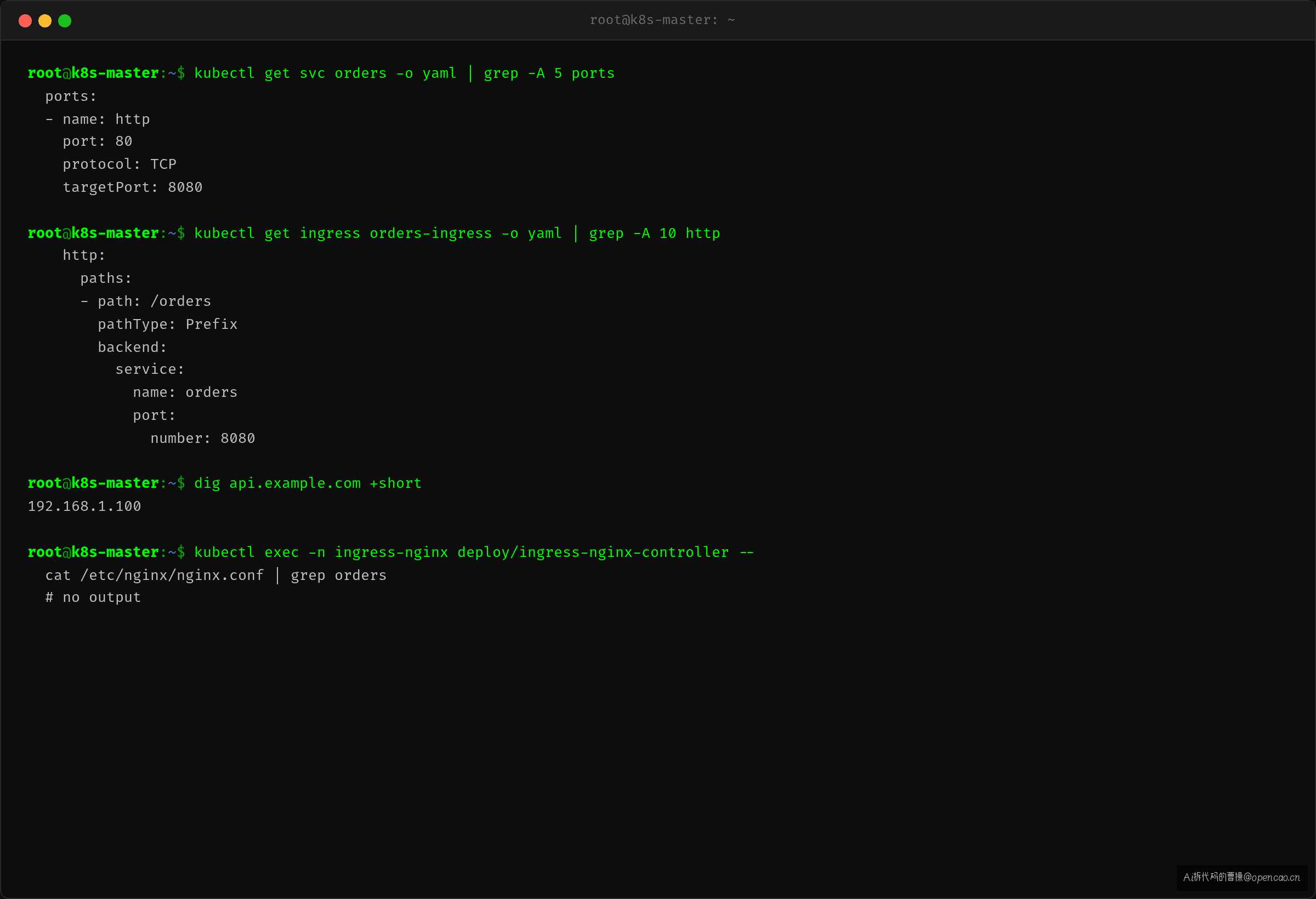Click the kubectl get ingress orders-ingress command
The height and width of the screenshot is (899, 1316).
pos(457,233)
